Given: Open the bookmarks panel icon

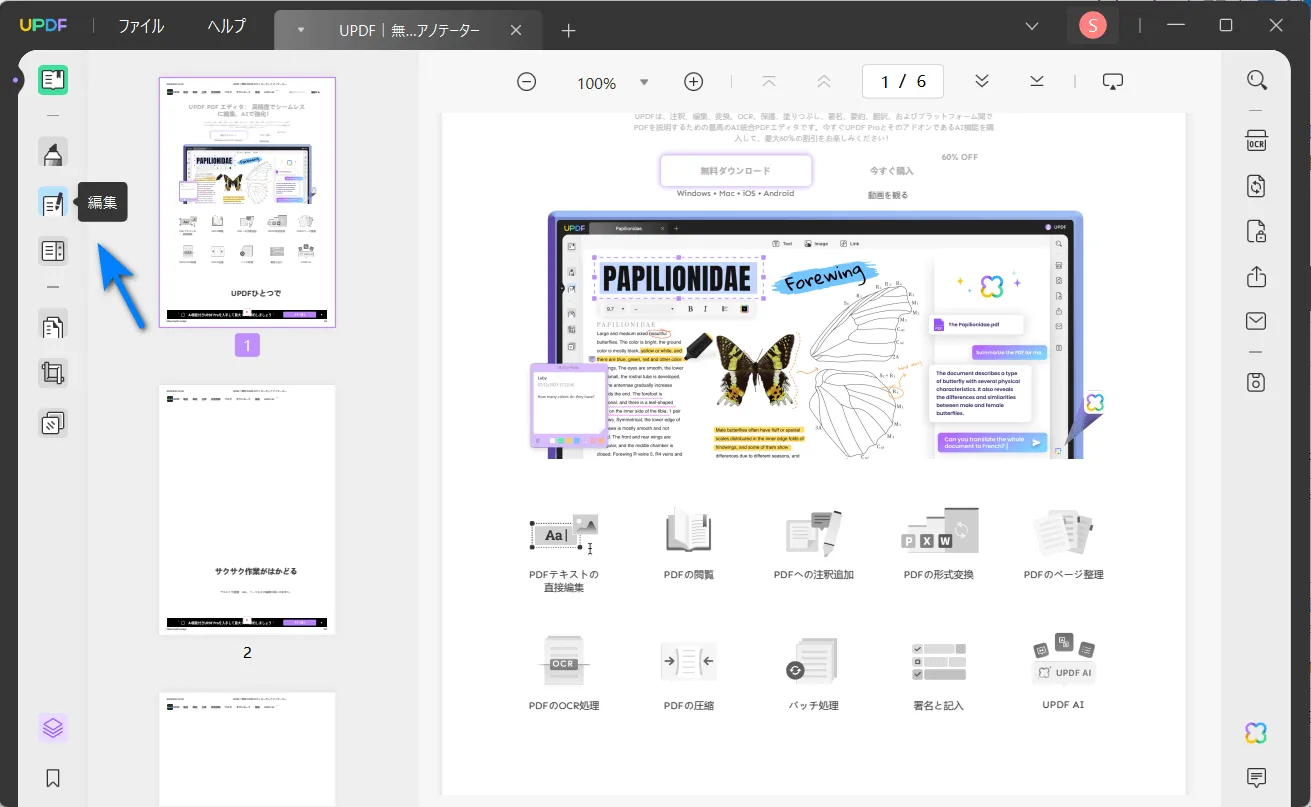Looking at the screenshot, I should [x=53, y=777].
